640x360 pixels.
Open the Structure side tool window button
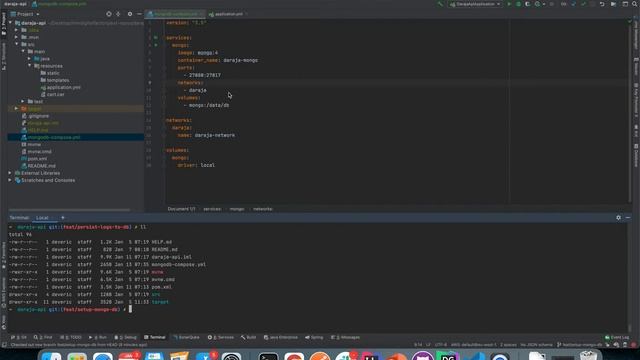click(x=4, y=56)
